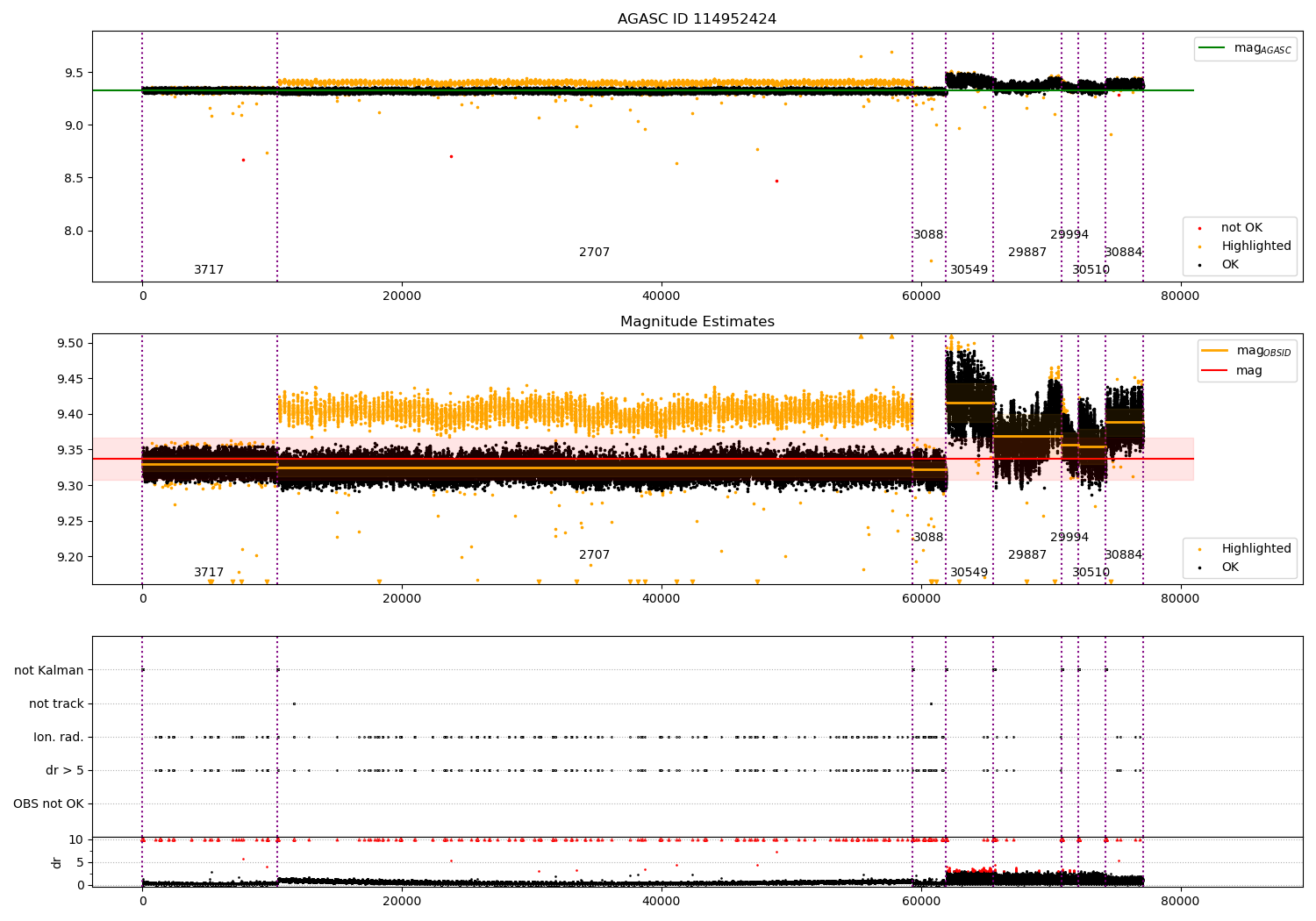This screenshot has width=1316, height=921.
Task: Click the 9.25 y-axis tick label
Action: tap(70, 521)
